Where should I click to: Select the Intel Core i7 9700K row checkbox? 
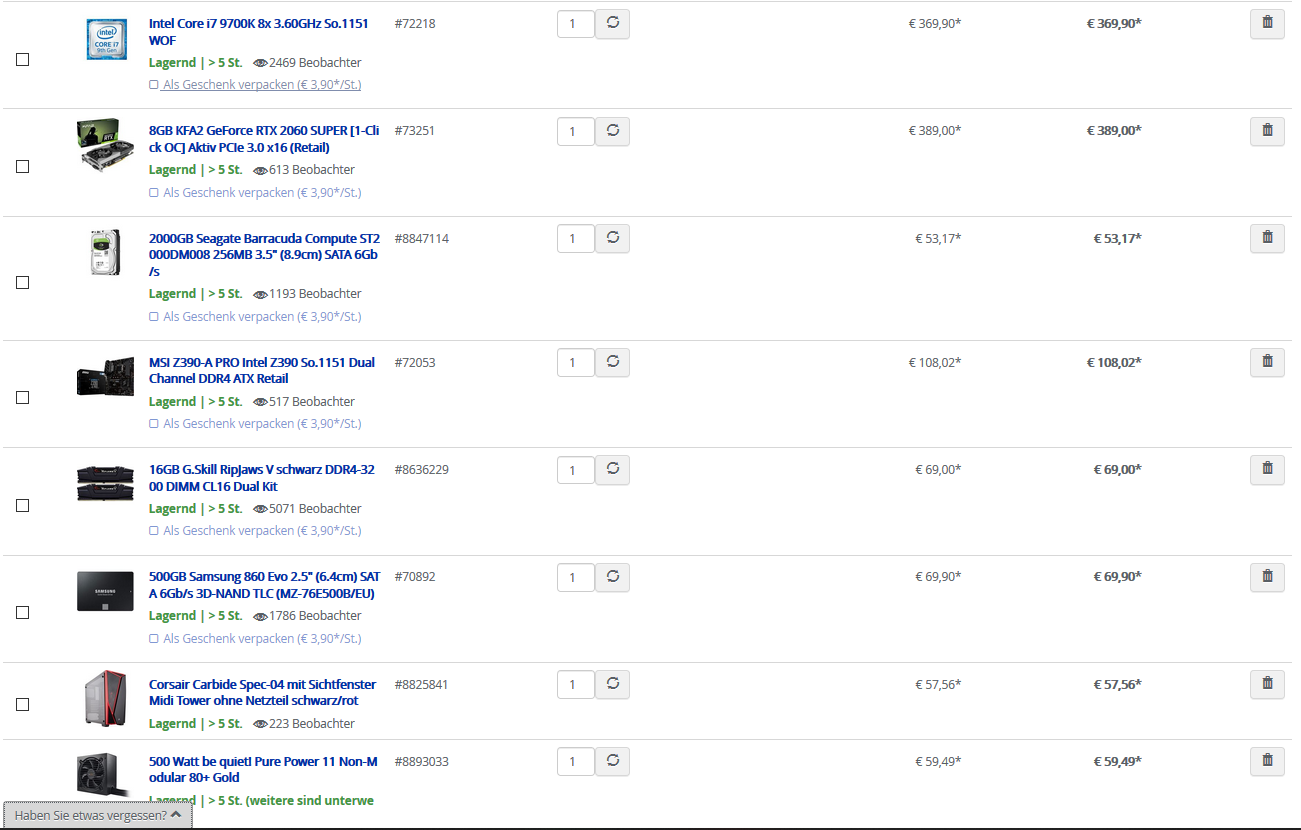tap(23, 59)
